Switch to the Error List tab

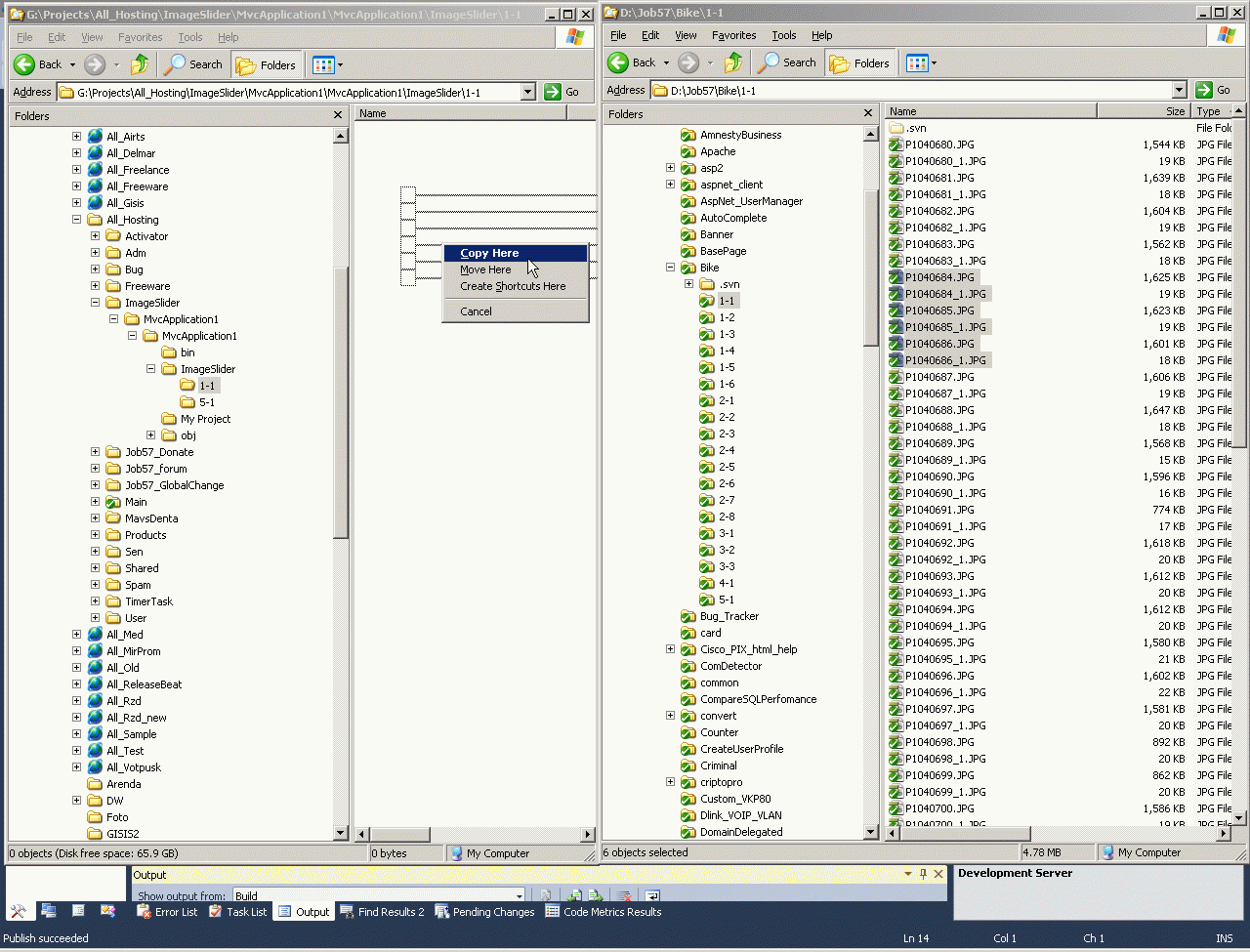166,912
